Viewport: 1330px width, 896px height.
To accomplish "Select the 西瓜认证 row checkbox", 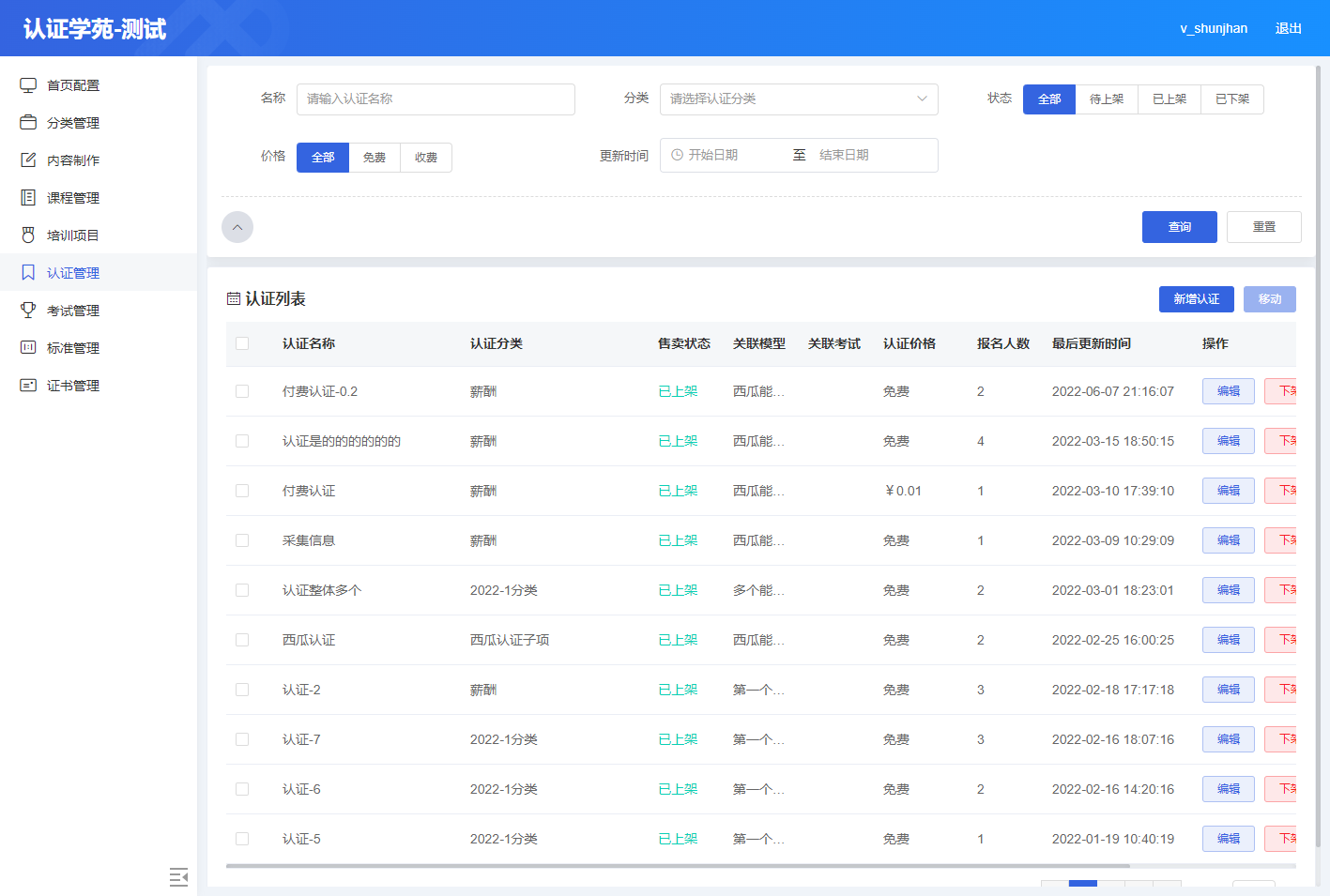I will [242, 640].
